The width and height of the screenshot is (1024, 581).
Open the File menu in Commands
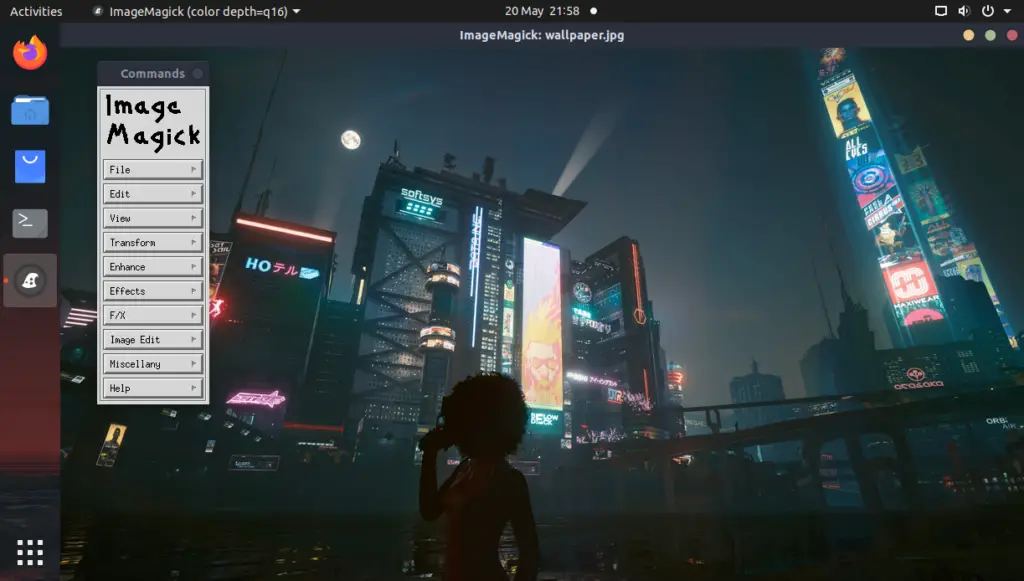153,170
